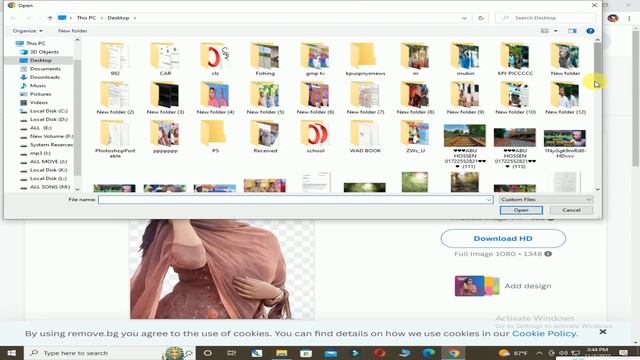Select New folder (3) with black thumbnail
The image size is (640, 360).
coord(165,98)
